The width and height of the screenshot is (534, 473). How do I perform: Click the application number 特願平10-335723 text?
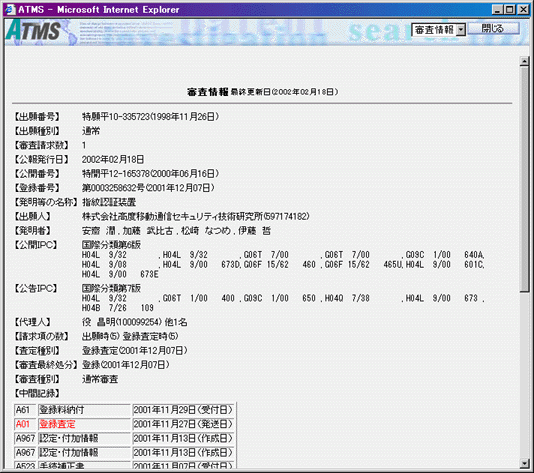116,117
